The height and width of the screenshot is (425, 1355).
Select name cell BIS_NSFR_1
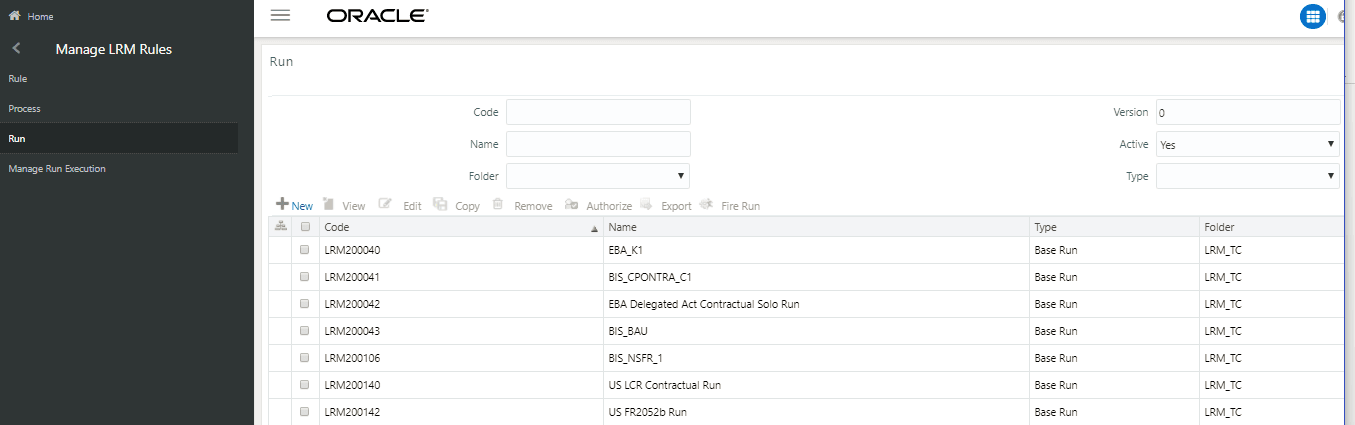637,358
